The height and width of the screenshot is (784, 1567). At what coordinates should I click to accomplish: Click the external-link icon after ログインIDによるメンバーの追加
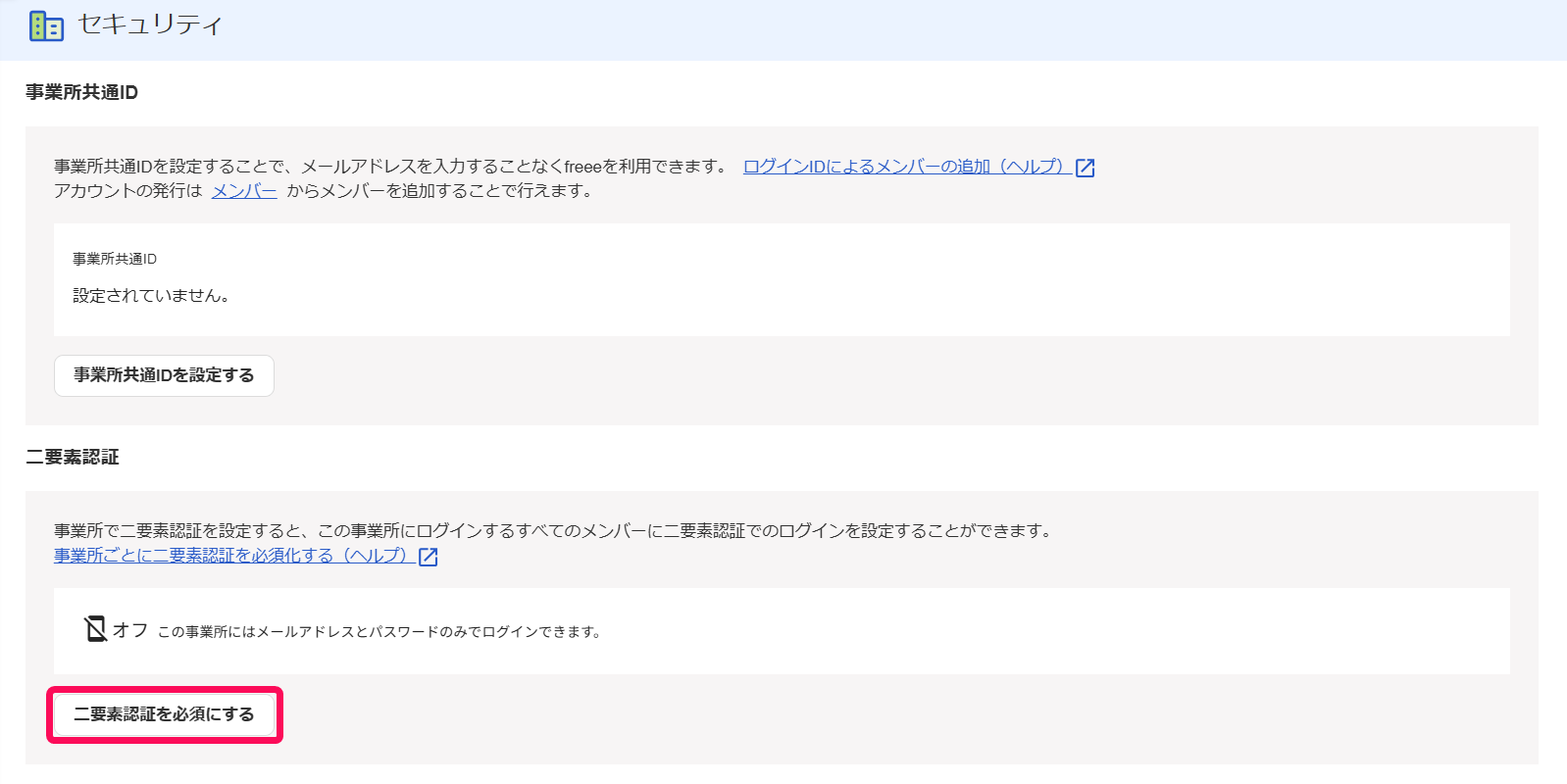[x=1085, y=168]
